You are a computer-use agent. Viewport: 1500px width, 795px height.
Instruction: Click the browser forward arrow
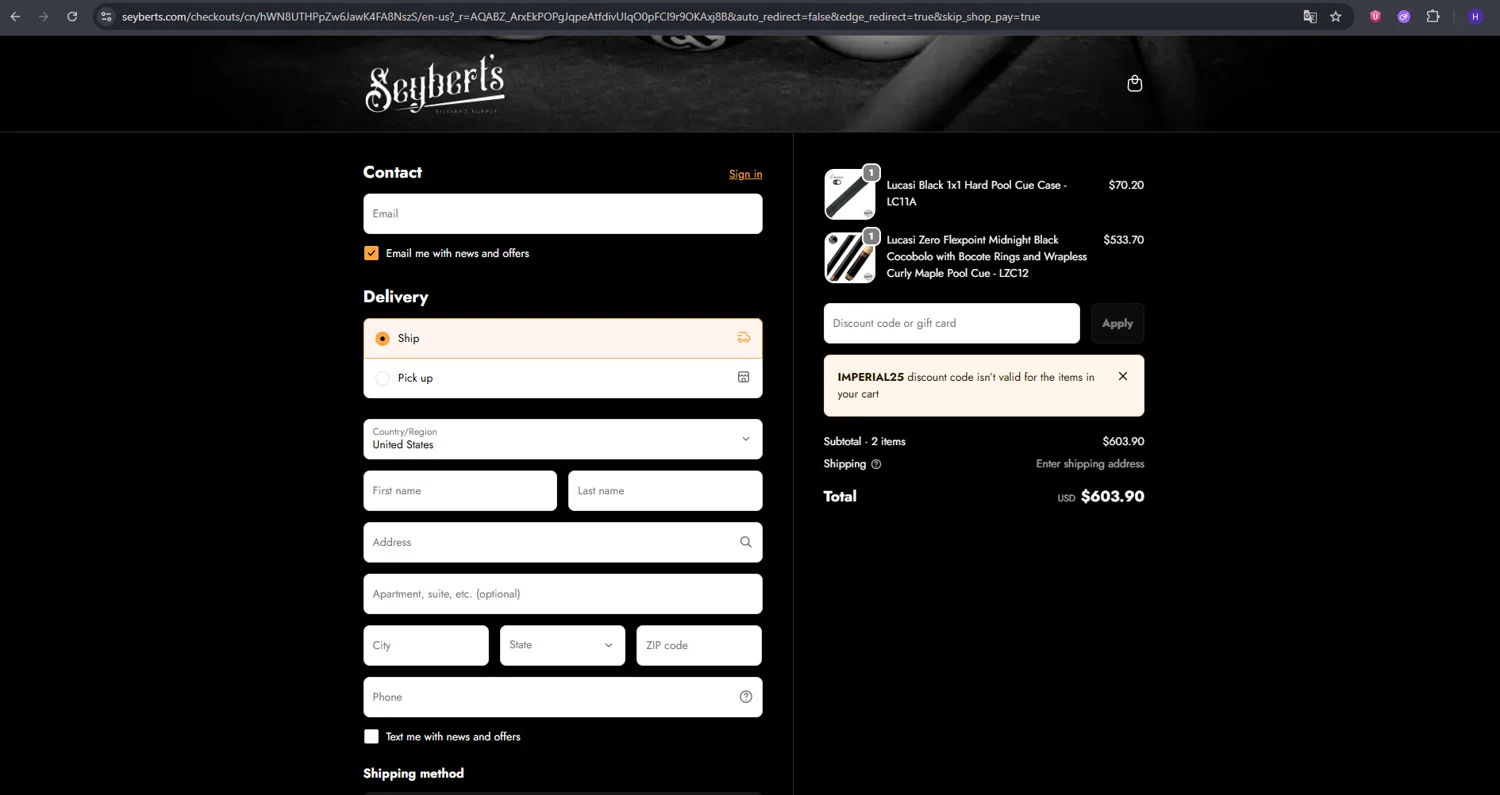point(43,16)
